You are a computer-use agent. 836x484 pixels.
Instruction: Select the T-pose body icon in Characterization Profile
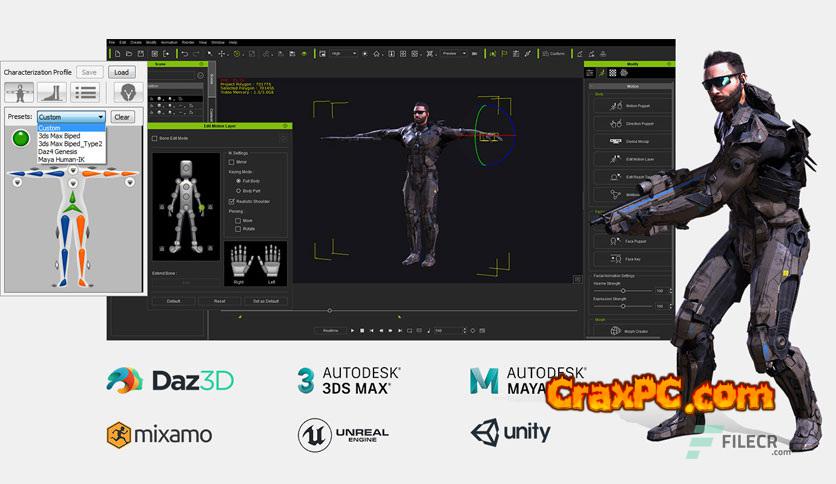[20, 92]
